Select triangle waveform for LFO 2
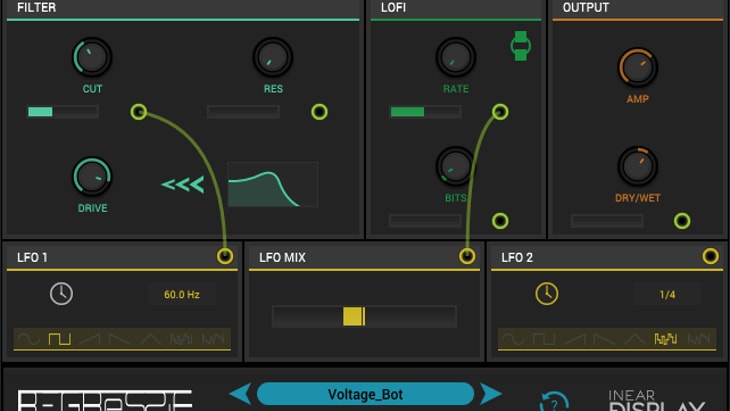Image resolution: width=730 pixels, height=411 pixels. (634, 339)
